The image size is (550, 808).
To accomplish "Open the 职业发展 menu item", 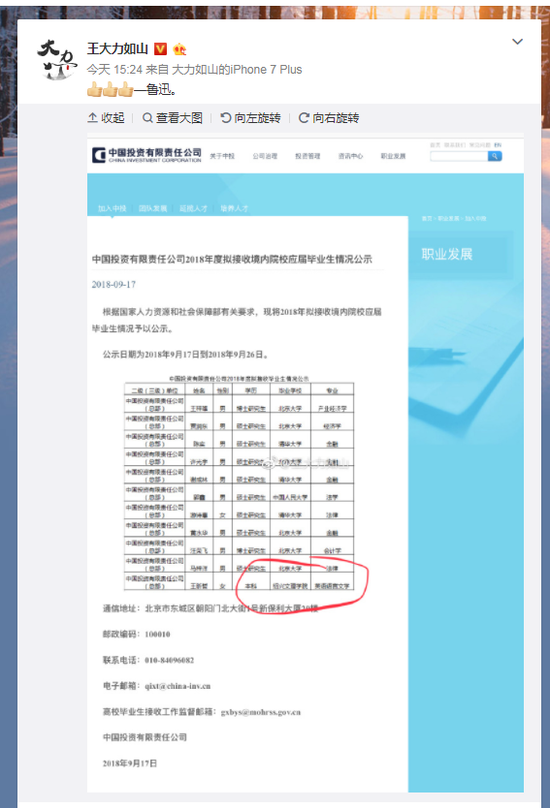I will tap(393, 156).
